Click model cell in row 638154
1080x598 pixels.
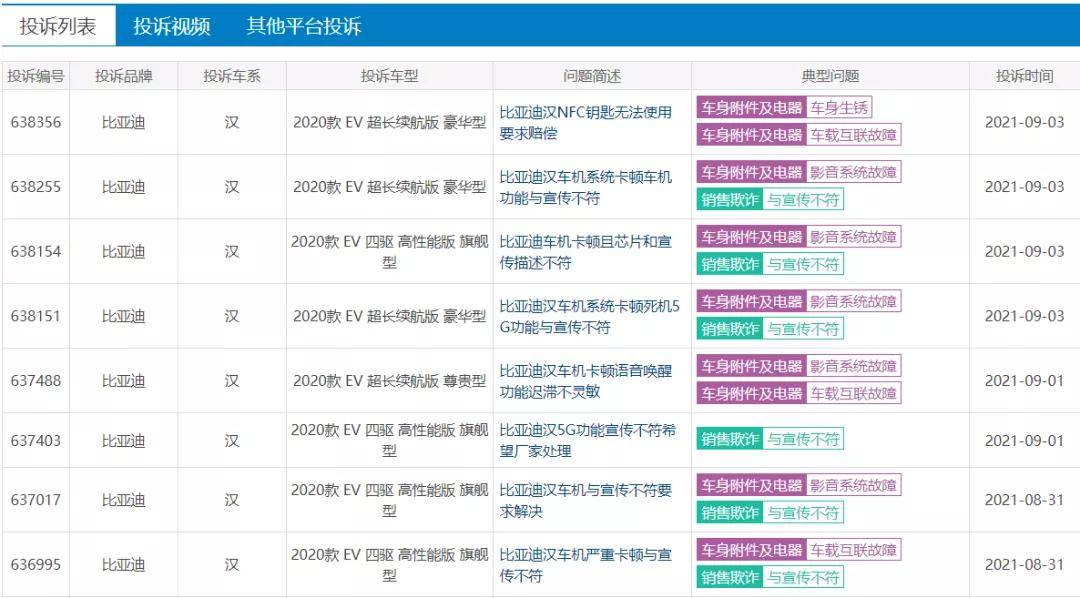[390, 251]
